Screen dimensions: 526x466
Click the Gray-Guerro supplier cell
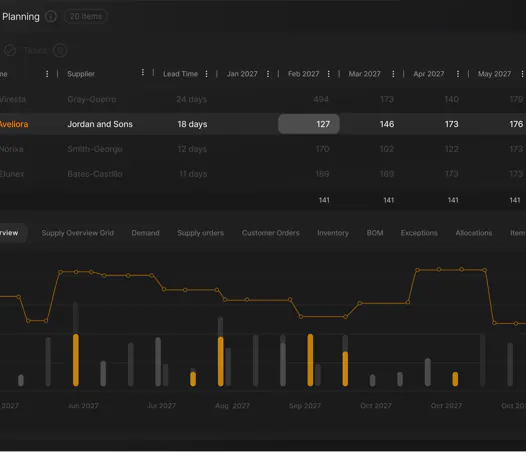92,99
